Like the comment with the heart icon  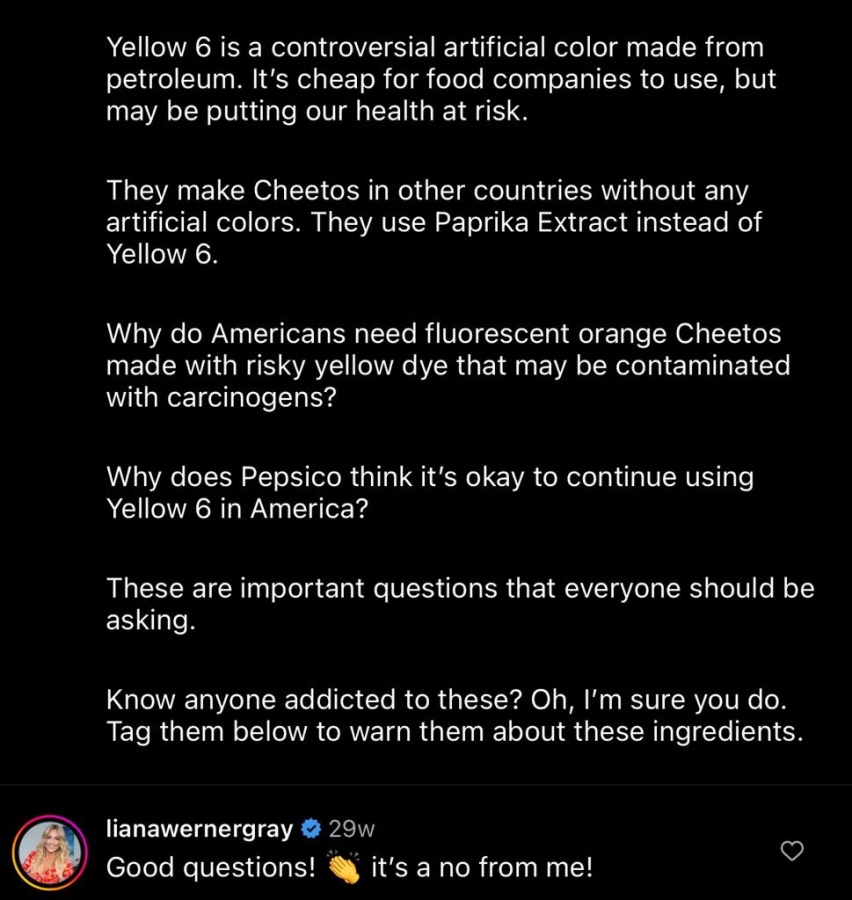click(792, 851)
